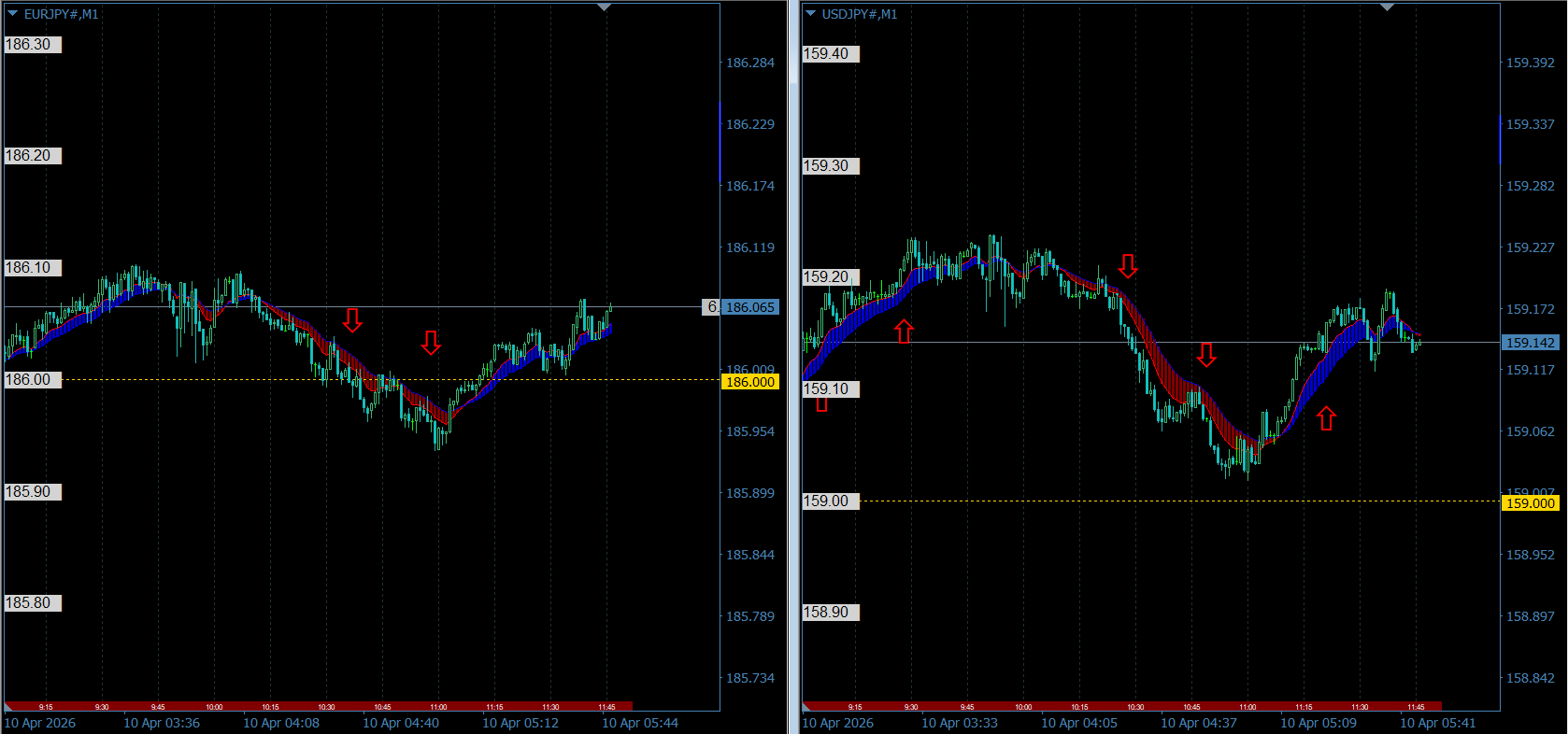Click red down arrow below USDJPY bid line

tap(1206, 355)
